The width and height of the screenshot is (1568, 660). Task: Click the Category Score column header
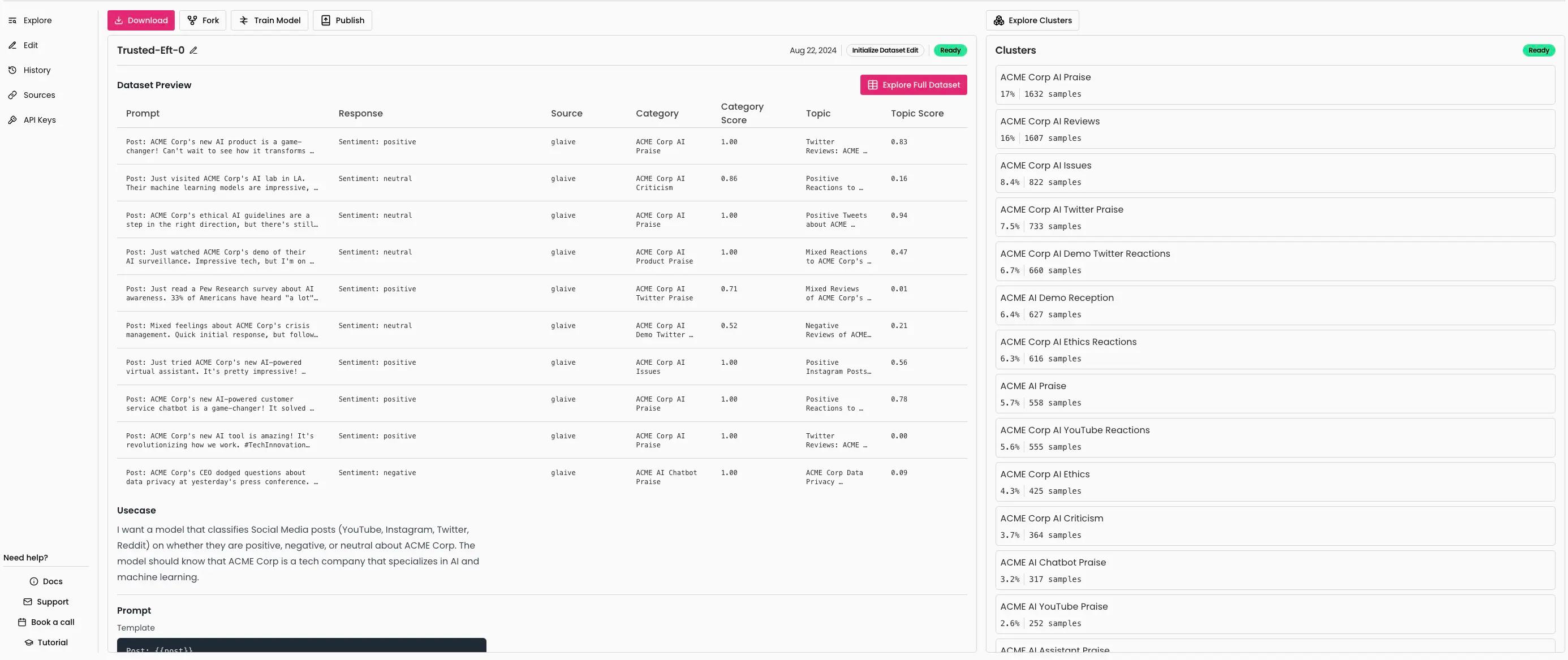742,113
